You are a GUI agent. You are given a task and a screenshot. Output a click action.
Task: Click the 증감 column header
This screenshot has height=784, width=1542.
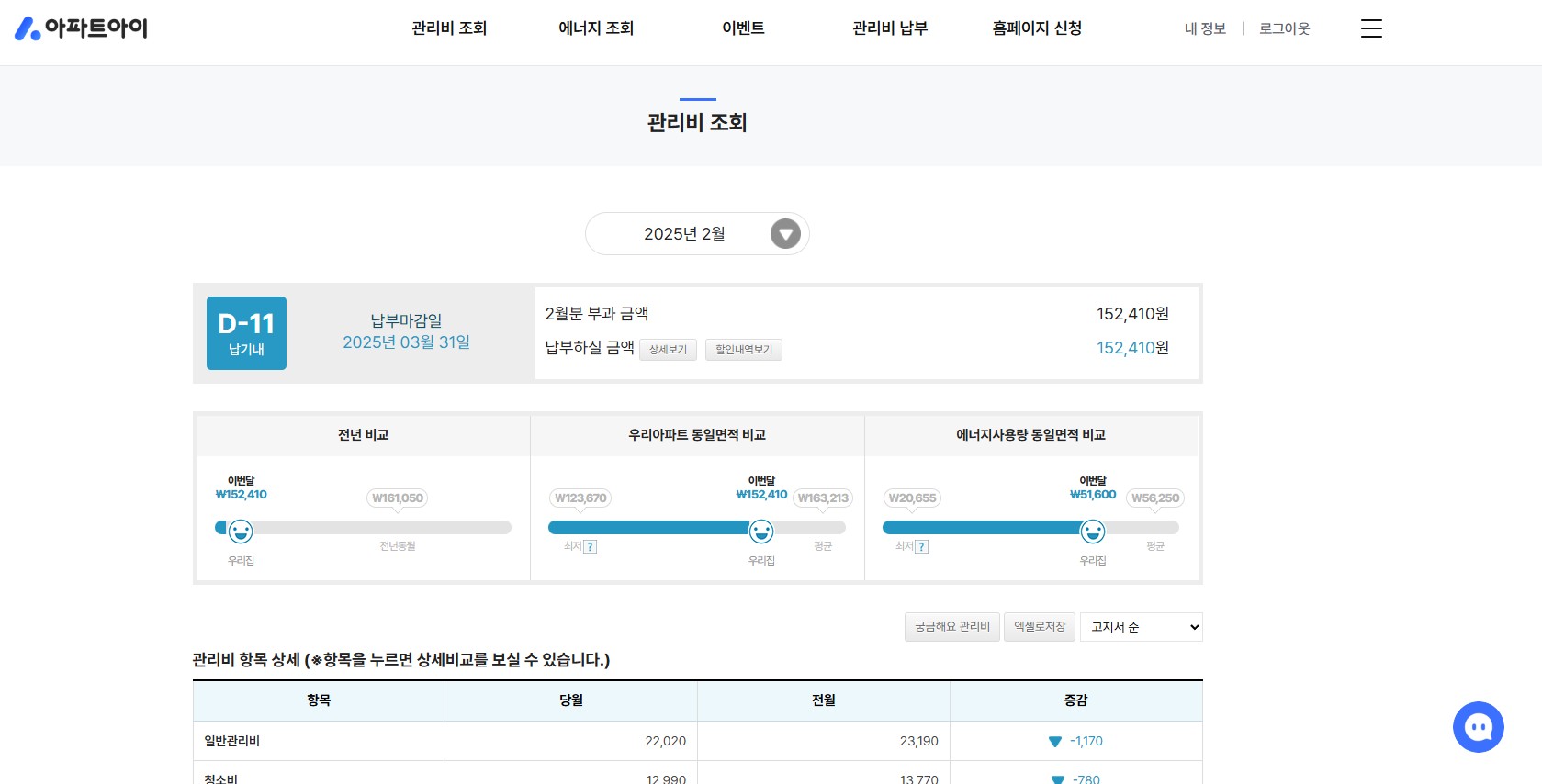click(1075, 700)
